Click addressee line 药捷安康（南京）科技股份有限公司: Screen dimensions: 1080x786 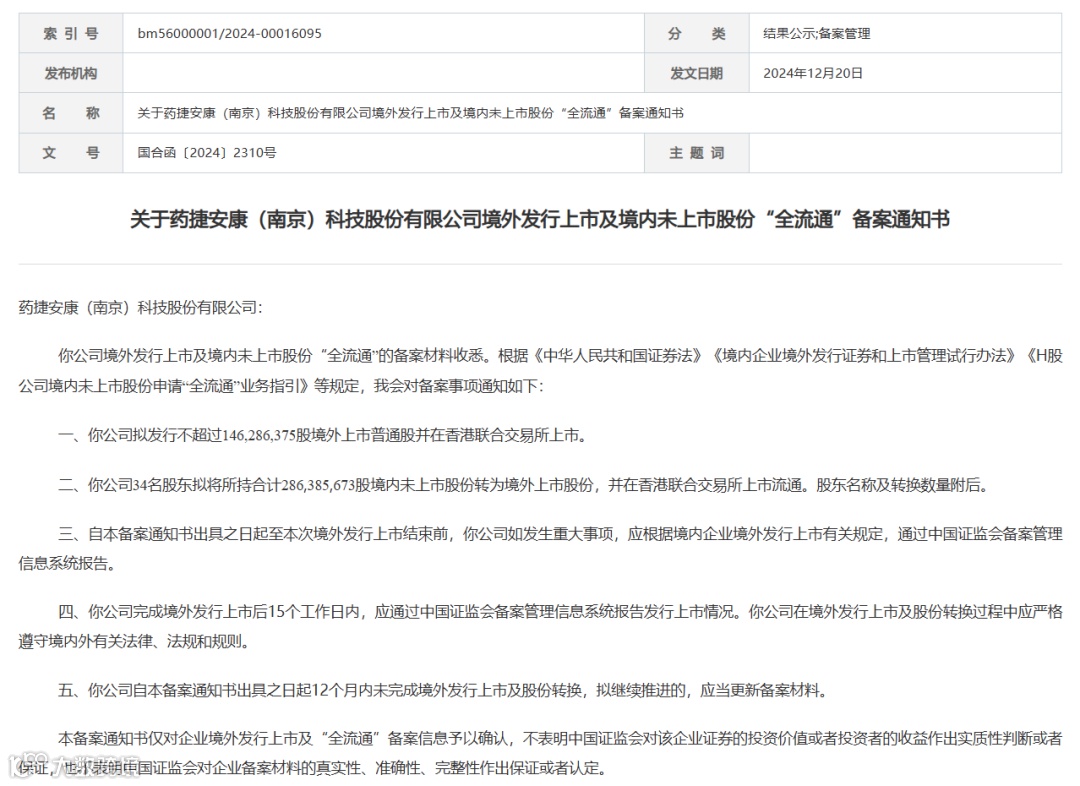pos(141,308)
